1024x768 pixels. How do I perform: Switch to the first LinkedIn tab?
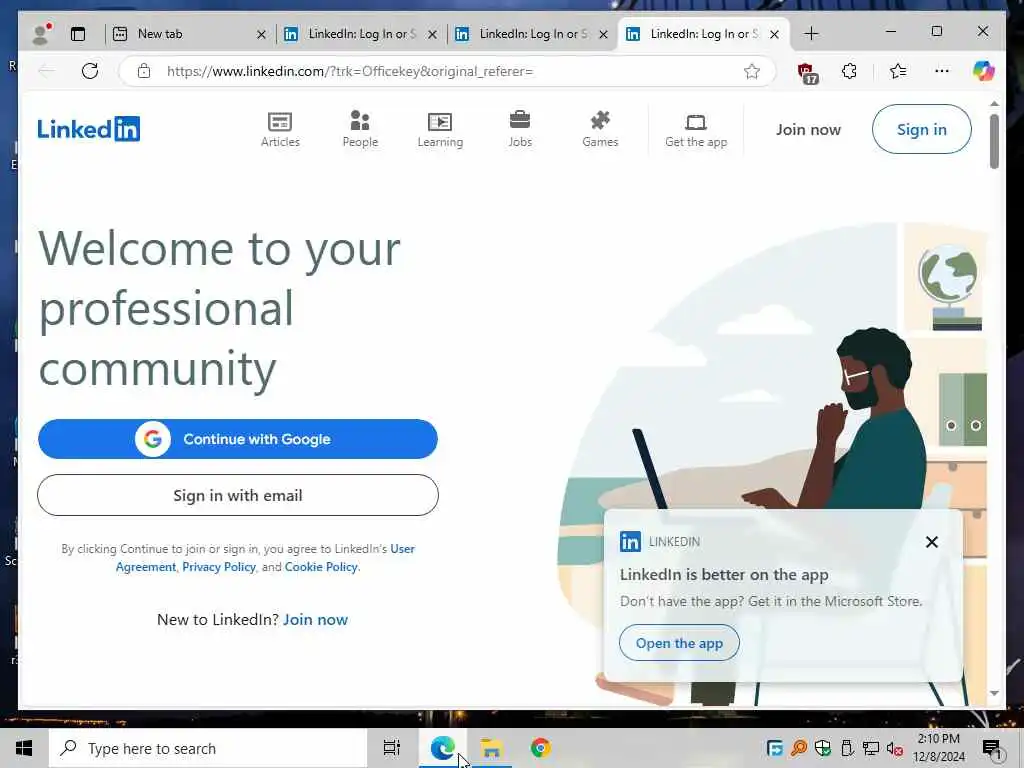click(x=360, y=34)
